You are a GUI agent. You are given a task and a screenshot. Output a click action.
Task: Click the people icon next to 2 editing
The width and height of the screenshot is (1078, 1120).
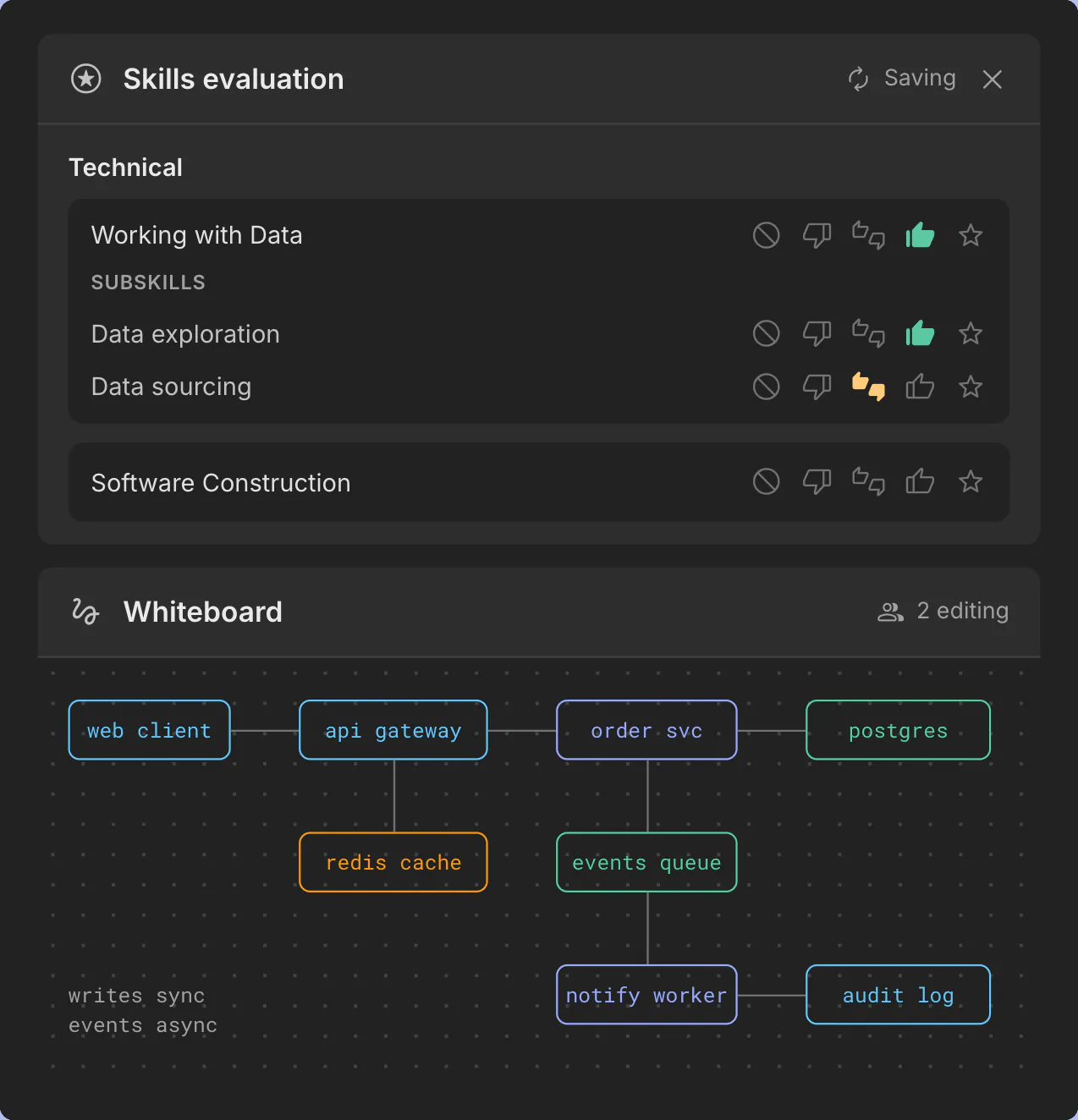click(890, 612)
